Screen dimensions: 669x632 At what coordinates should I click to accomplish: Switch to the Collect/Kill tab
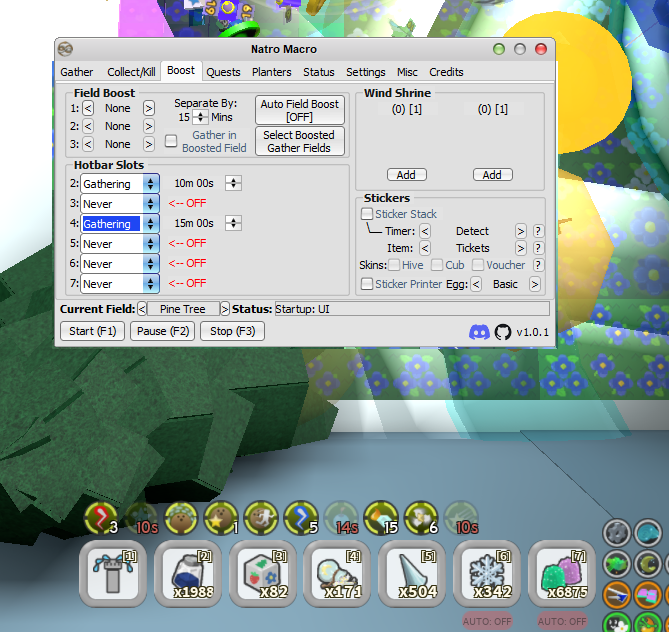click(131, 72)
